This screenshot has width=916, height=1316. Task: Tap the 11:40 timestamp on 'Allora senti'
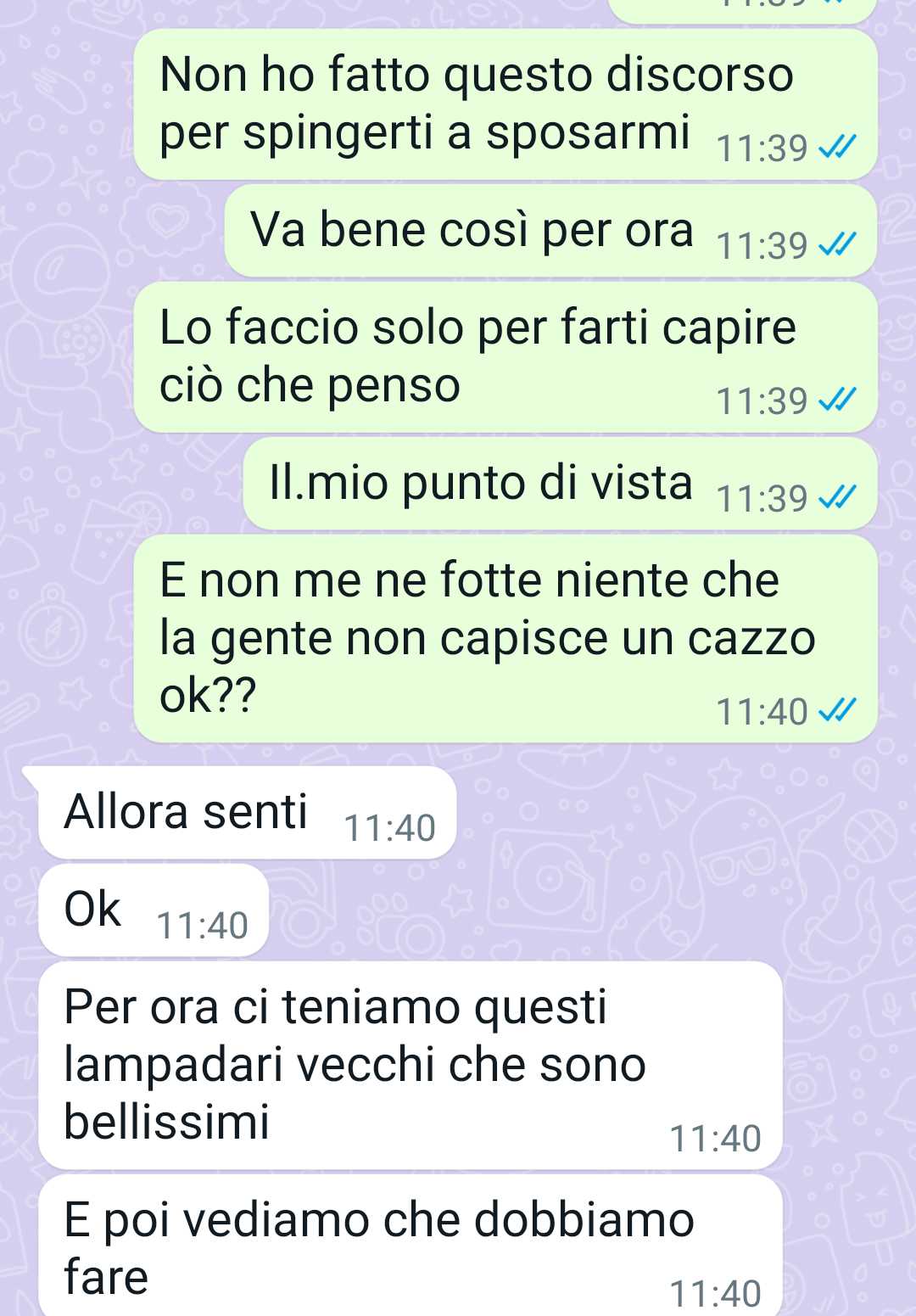(389, 828)
